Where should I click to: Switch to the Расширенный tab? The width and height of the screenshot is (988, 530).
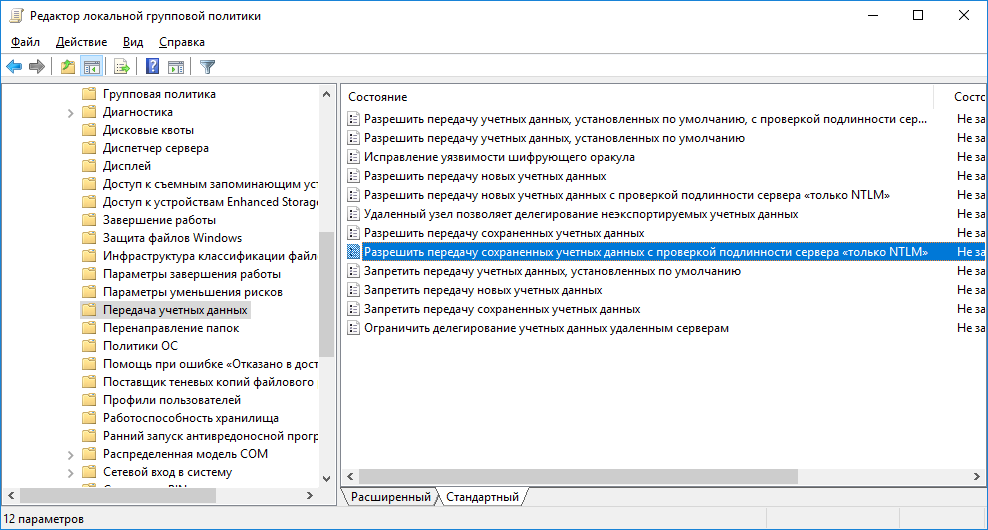(x=391, y=497)
